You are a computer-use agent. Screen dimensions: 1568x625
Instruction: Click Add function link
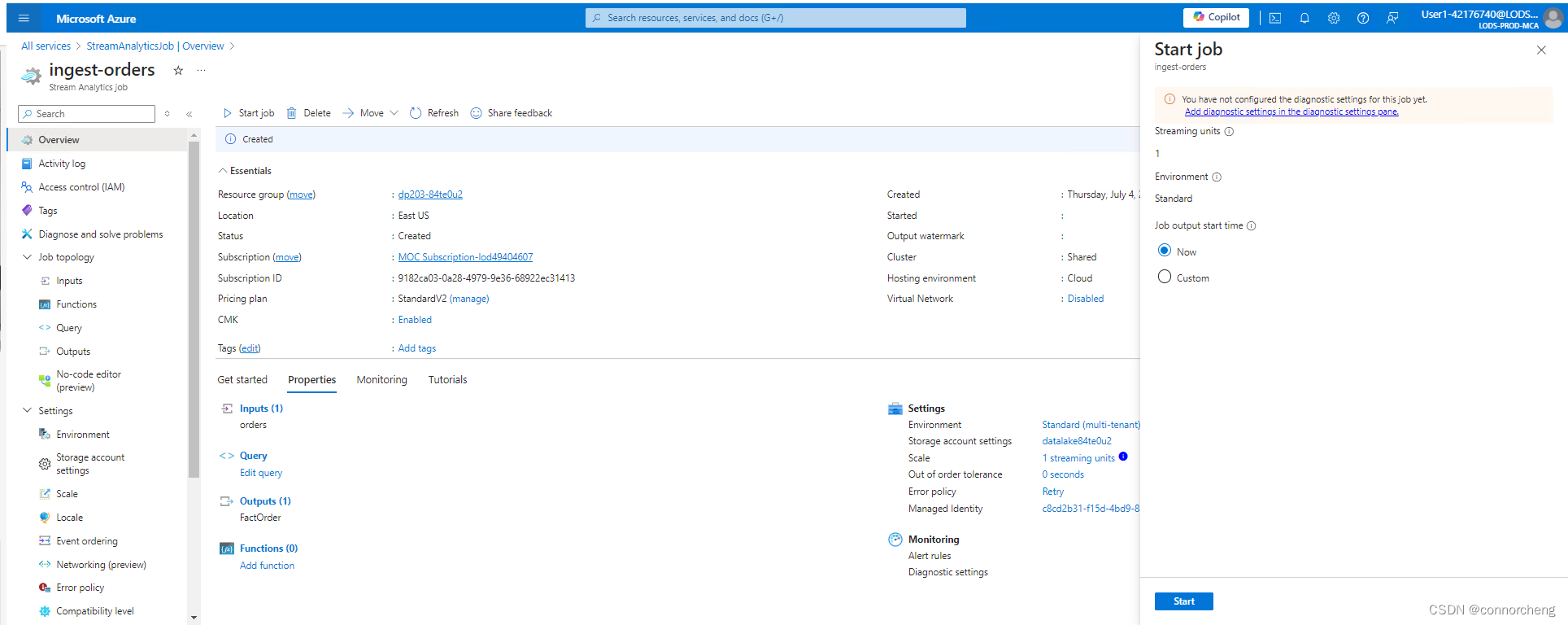tap(267, 566)
